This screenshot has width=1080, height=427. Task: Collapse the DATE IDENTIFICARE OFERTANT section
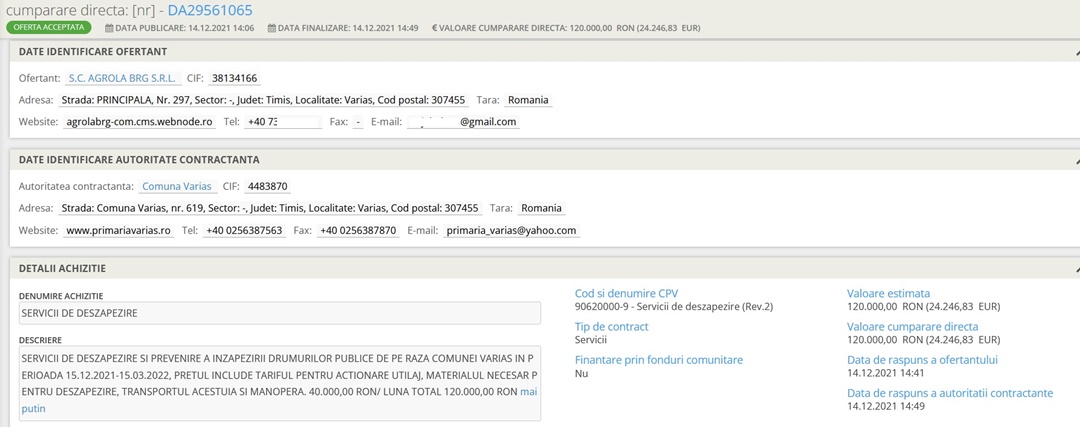(x=1077, y=52)
